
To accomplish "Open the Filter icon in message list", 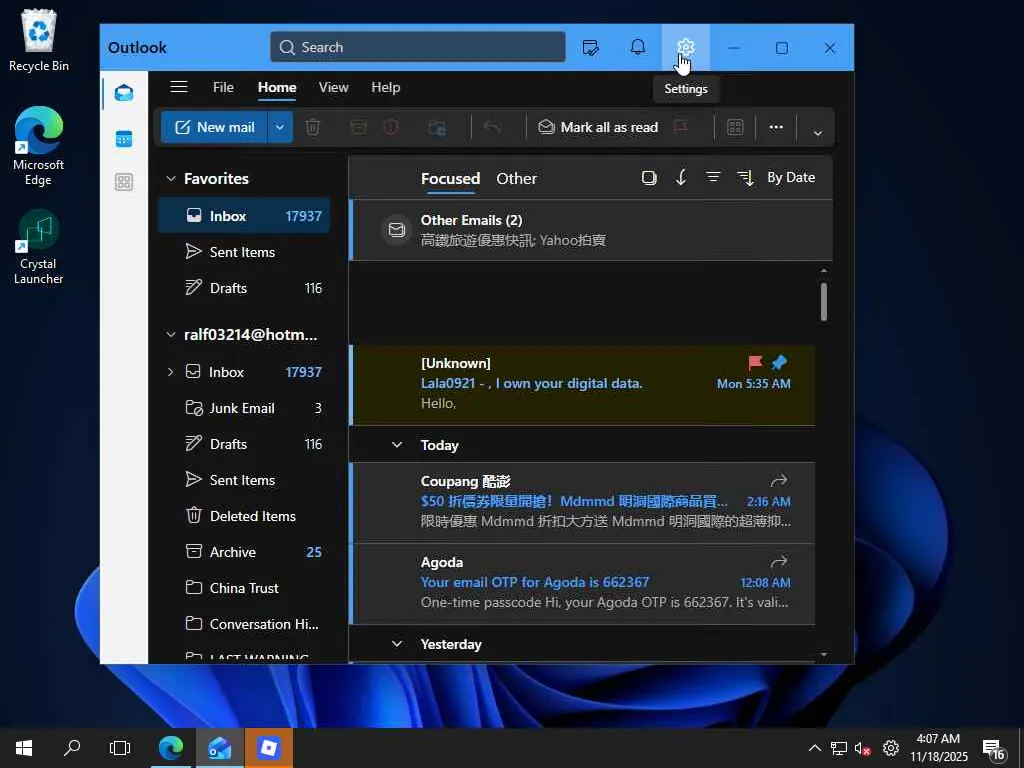I will pyautogui.click(x=713, y=177).
